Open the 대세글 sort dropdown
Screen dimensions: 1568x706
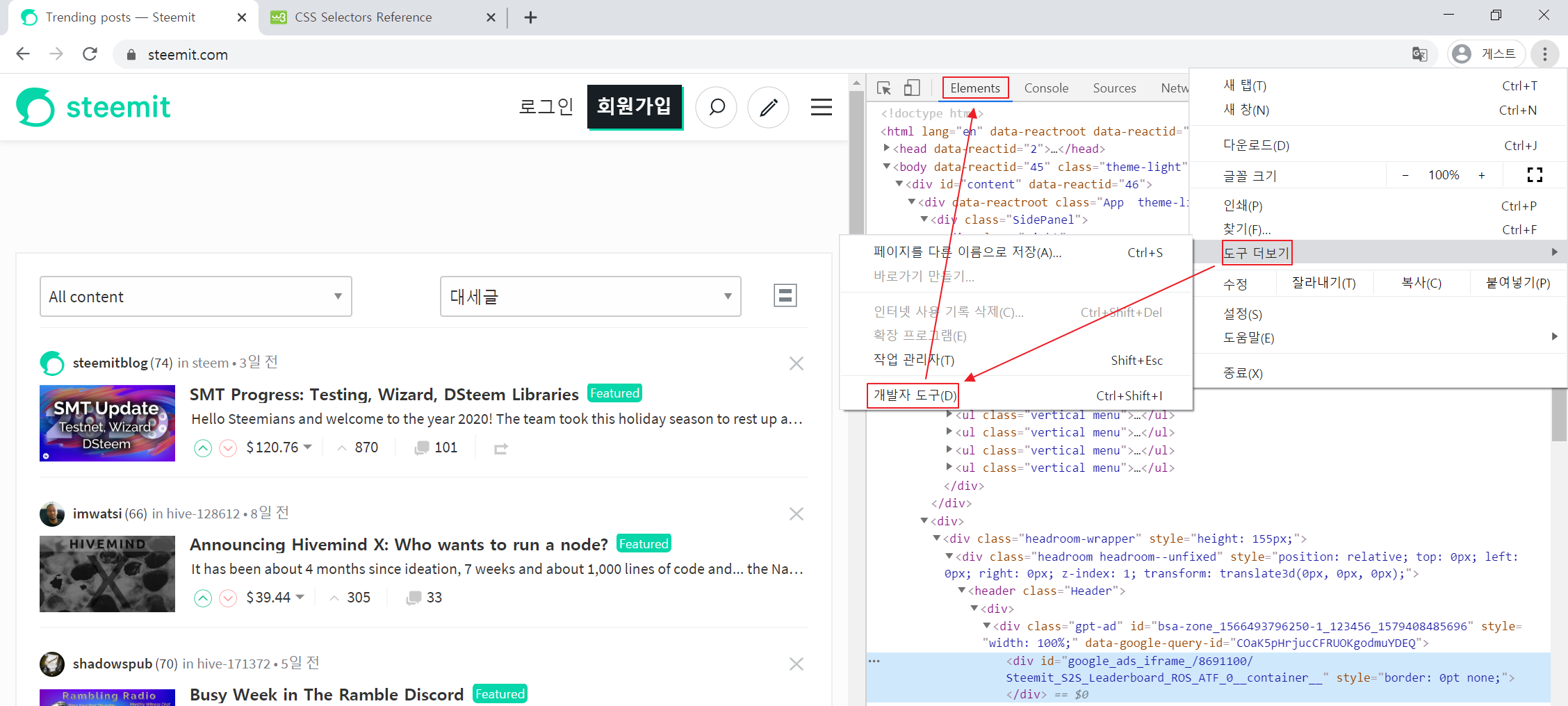point(591,297)
